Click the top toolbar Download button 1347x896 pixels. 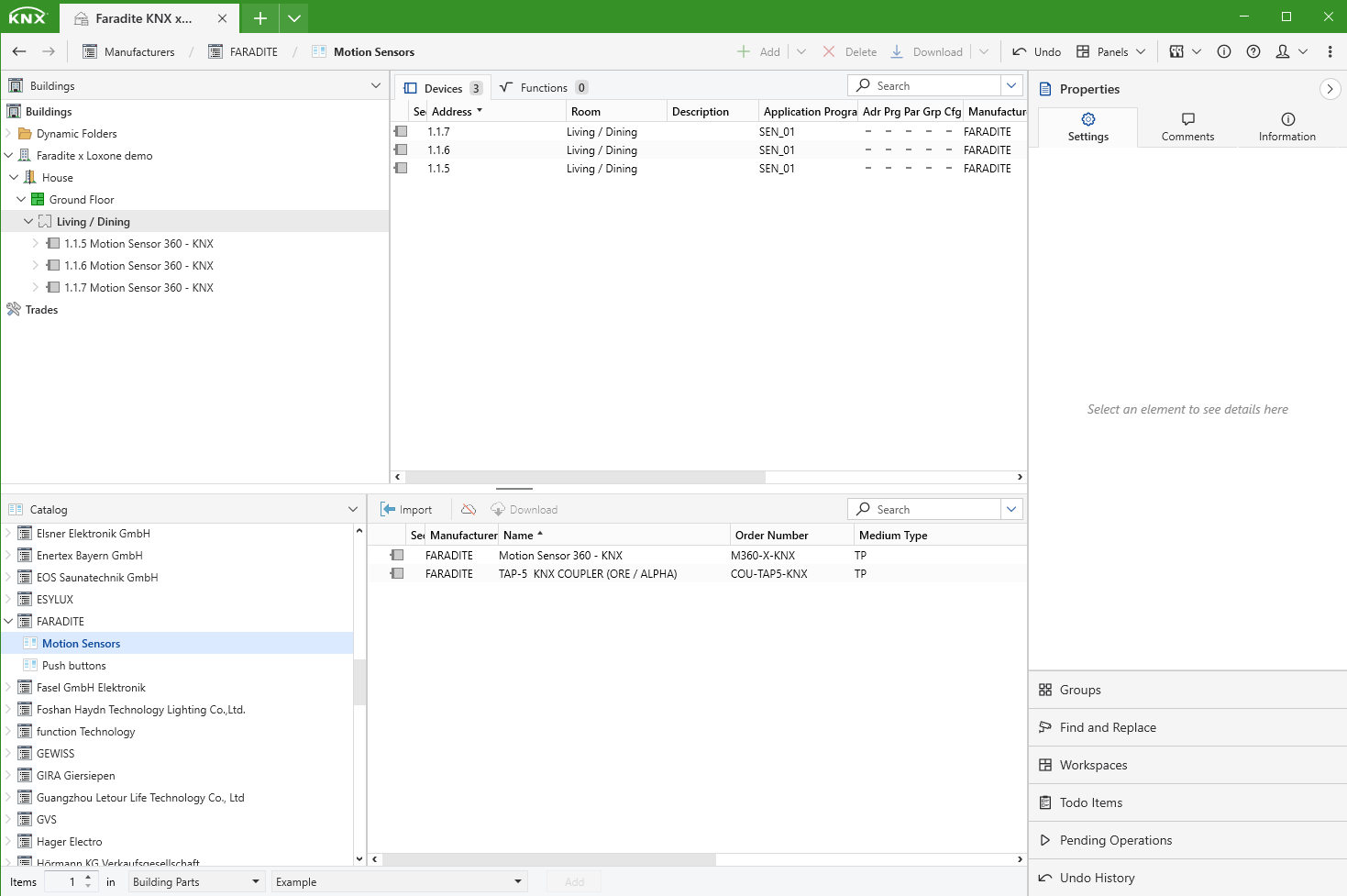pos(927,51)
